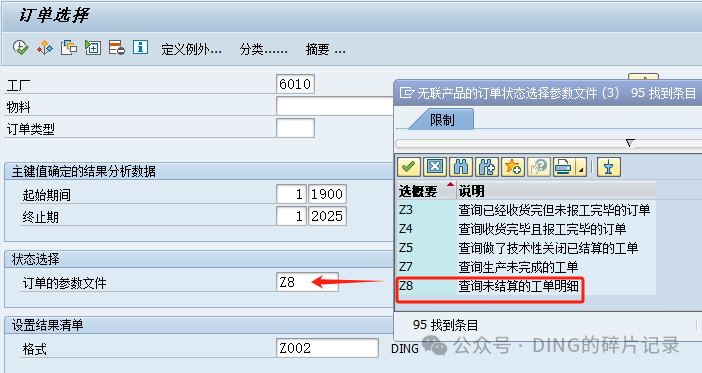Image resolution: width=702 pixels, height=373 pixels.
Task: Click the pin/hold personal value list icon
Action: point(608,167)
